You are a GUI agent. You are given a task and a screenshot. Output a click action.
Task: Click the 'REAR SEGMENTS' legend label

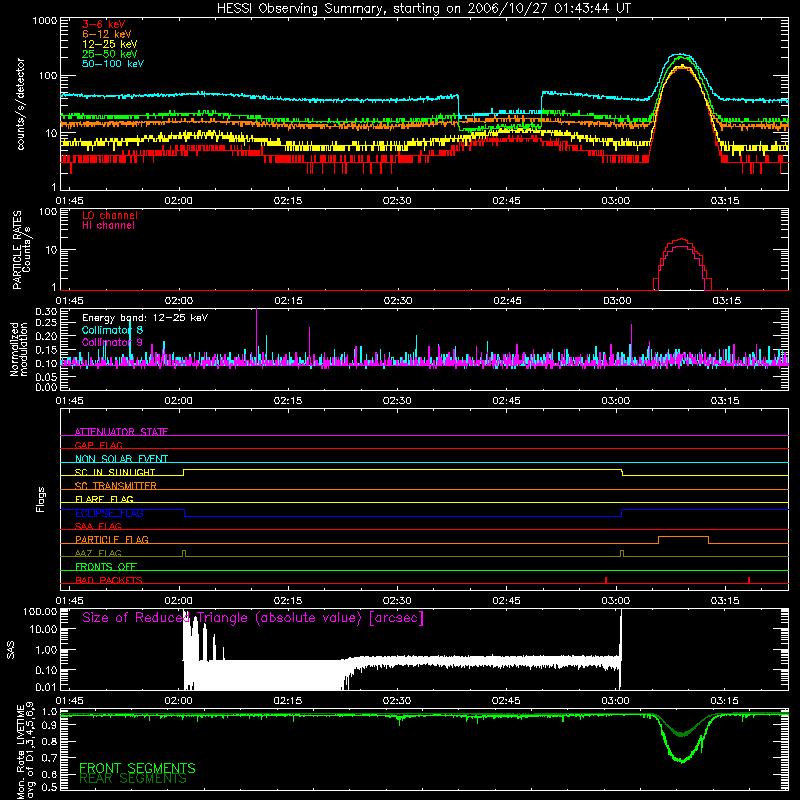pyautogui.click(x=133, y=779)
